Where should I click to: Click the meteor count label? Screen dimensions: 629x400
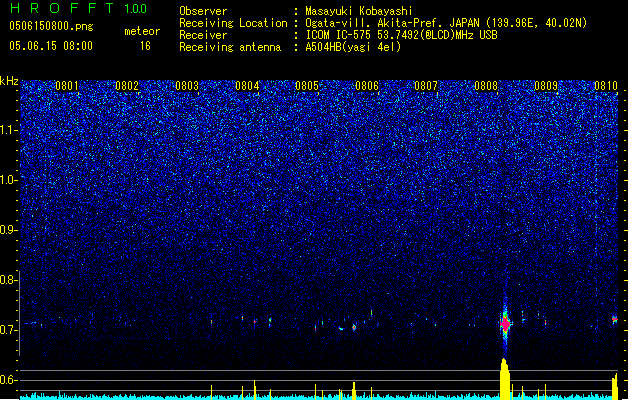click(x=142, y=31)
